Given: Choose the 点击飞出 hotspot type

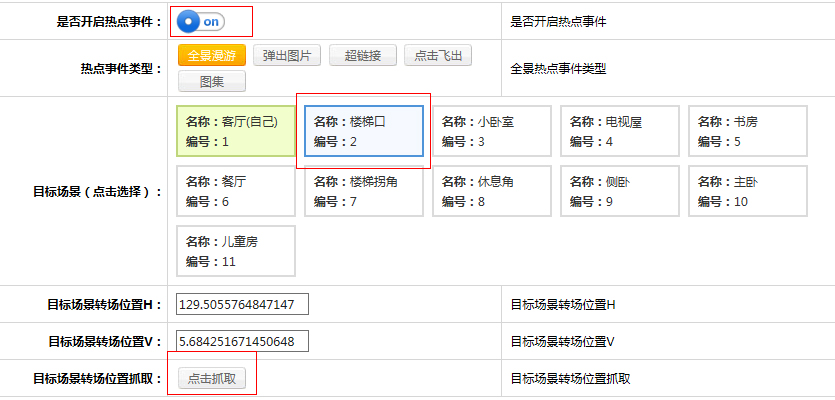Looking at the screenshot, I should point(437,56).
